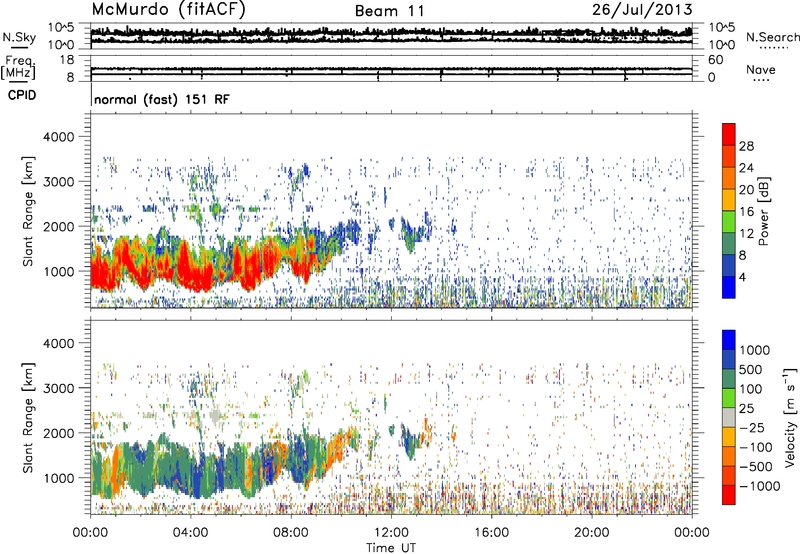
Task: Click the "-25" label on the velocity color bar
Action: tap(752, 428)
